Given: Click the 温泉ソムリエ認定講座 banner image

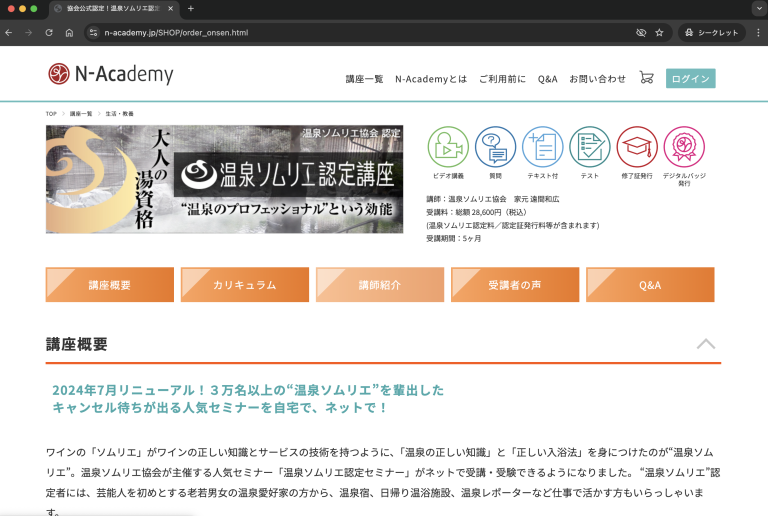Looking at the screenshot, I should point(224,179).
